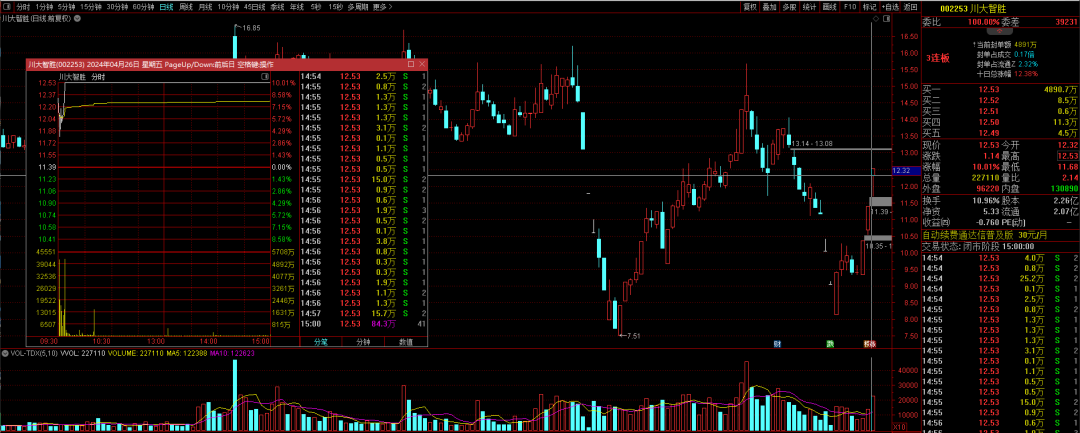The width and height of the screenshot is (1080, 433).
Task: Maximize the 川大智胜 intraday popup window
Action: tap(411, 64)
